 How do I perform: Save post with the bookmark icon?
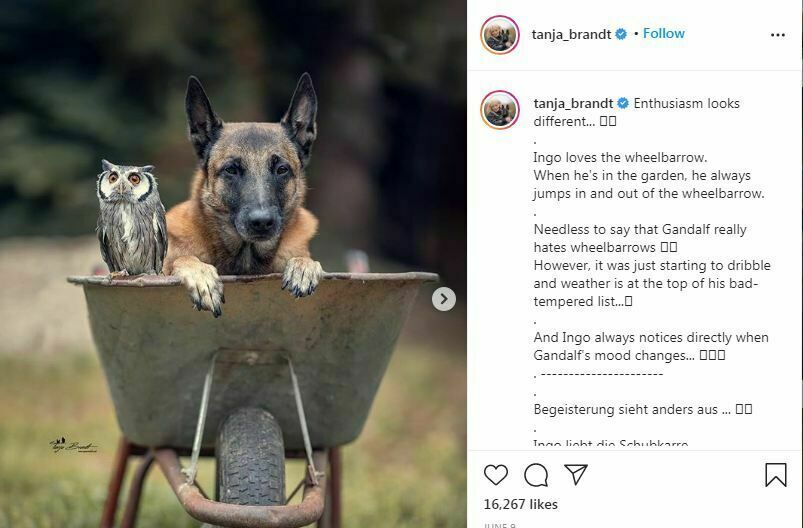coord(775,475)
